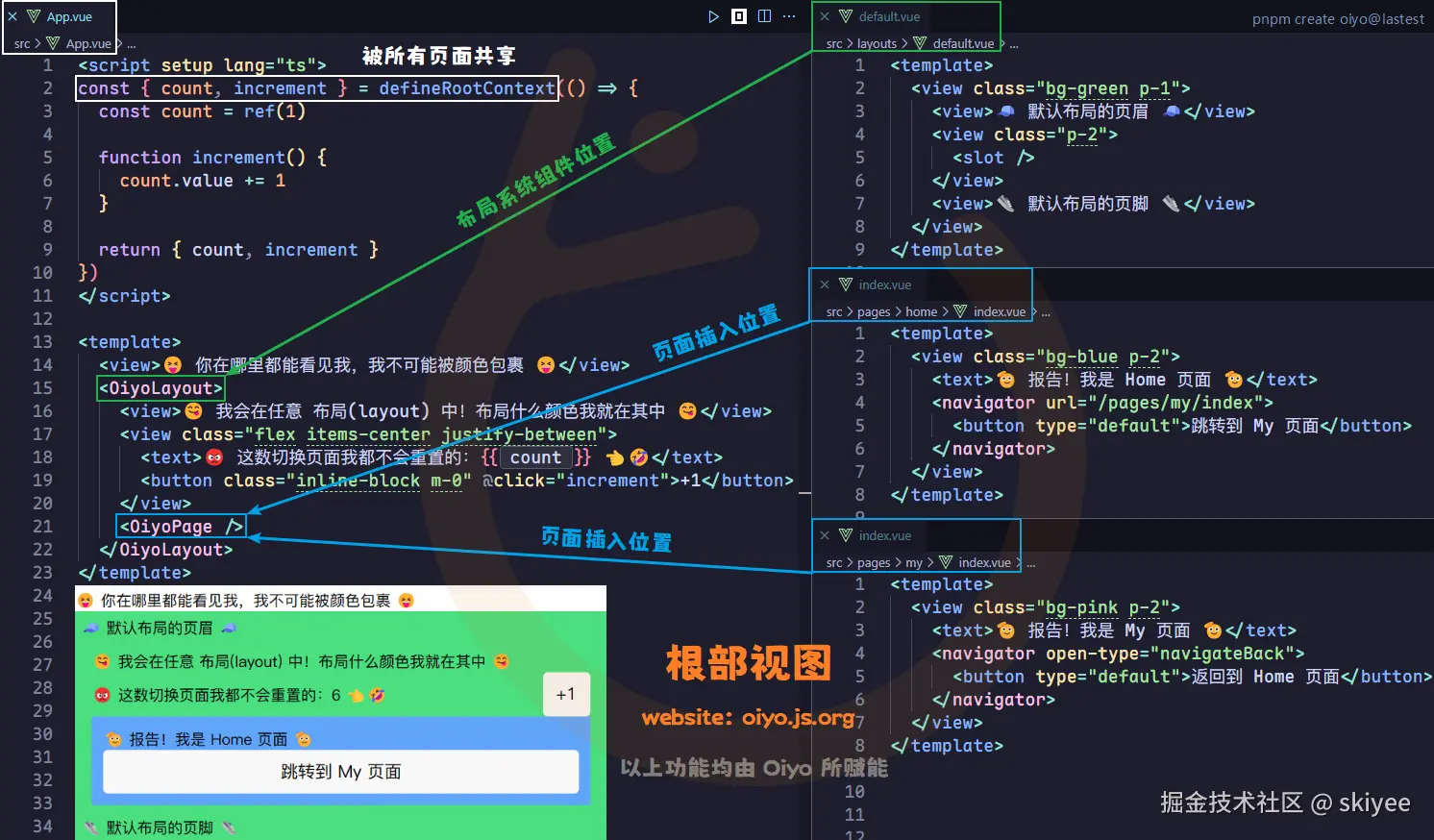Click 默认布局的页脚 text in the preview
The width and height of the screenshot is (1434, 840).
(159, 828)
